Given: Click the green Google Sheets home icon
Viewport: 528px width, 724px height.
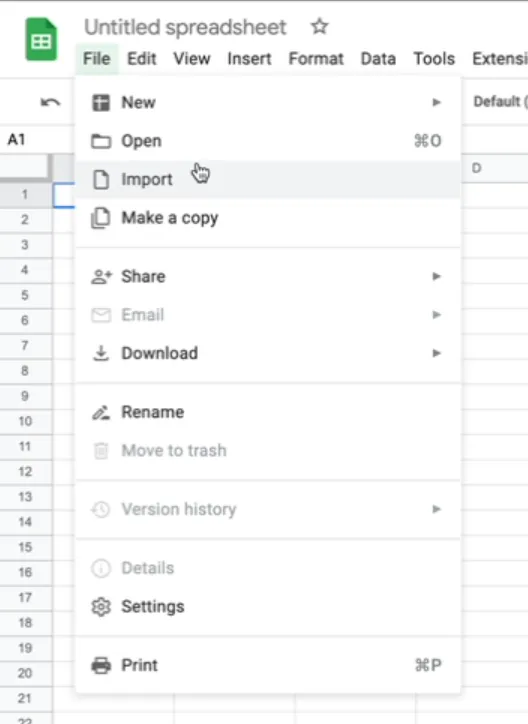Looking at the screenshot, I should click(41, 40).
